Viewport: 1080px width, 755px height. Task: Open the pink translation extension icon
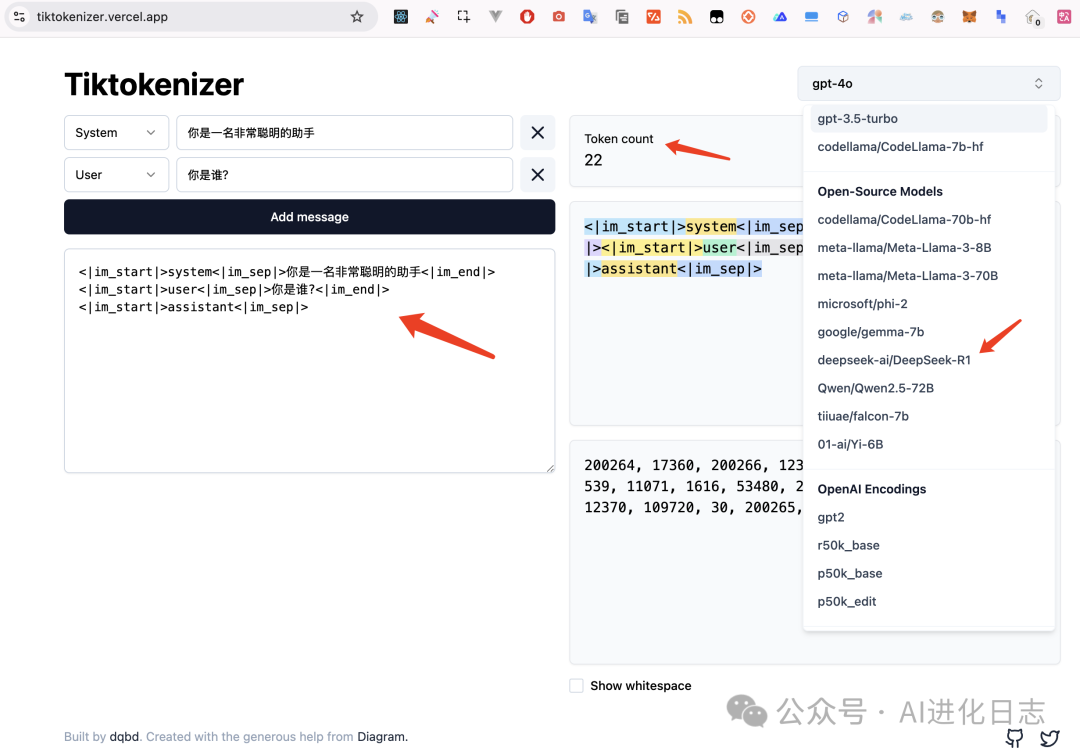click(1064, 17)
